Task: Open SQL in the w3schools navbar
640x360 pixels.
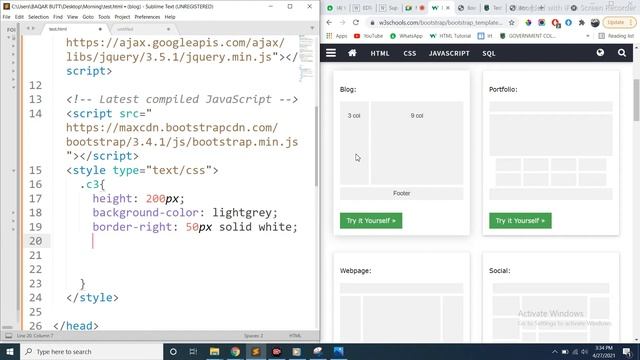Action: click(x=489, y=53)
